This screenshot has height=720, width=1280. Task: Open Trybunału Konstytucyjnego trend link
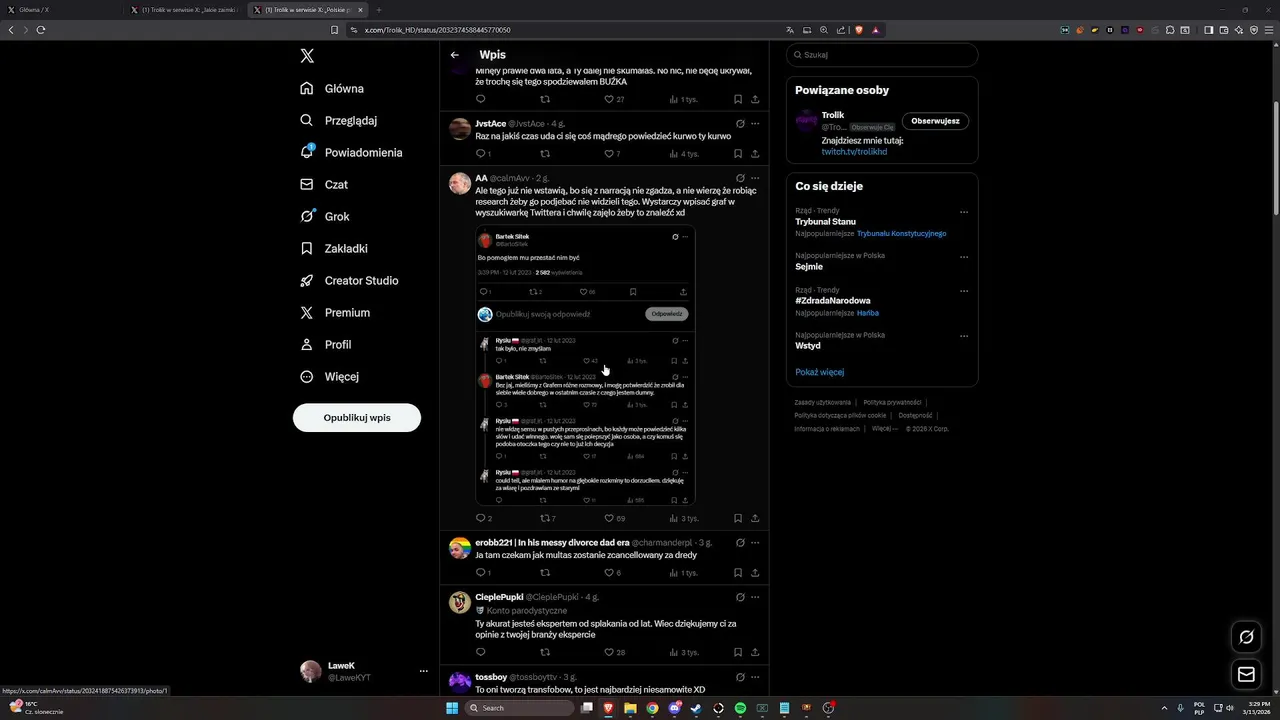[901, 233]
